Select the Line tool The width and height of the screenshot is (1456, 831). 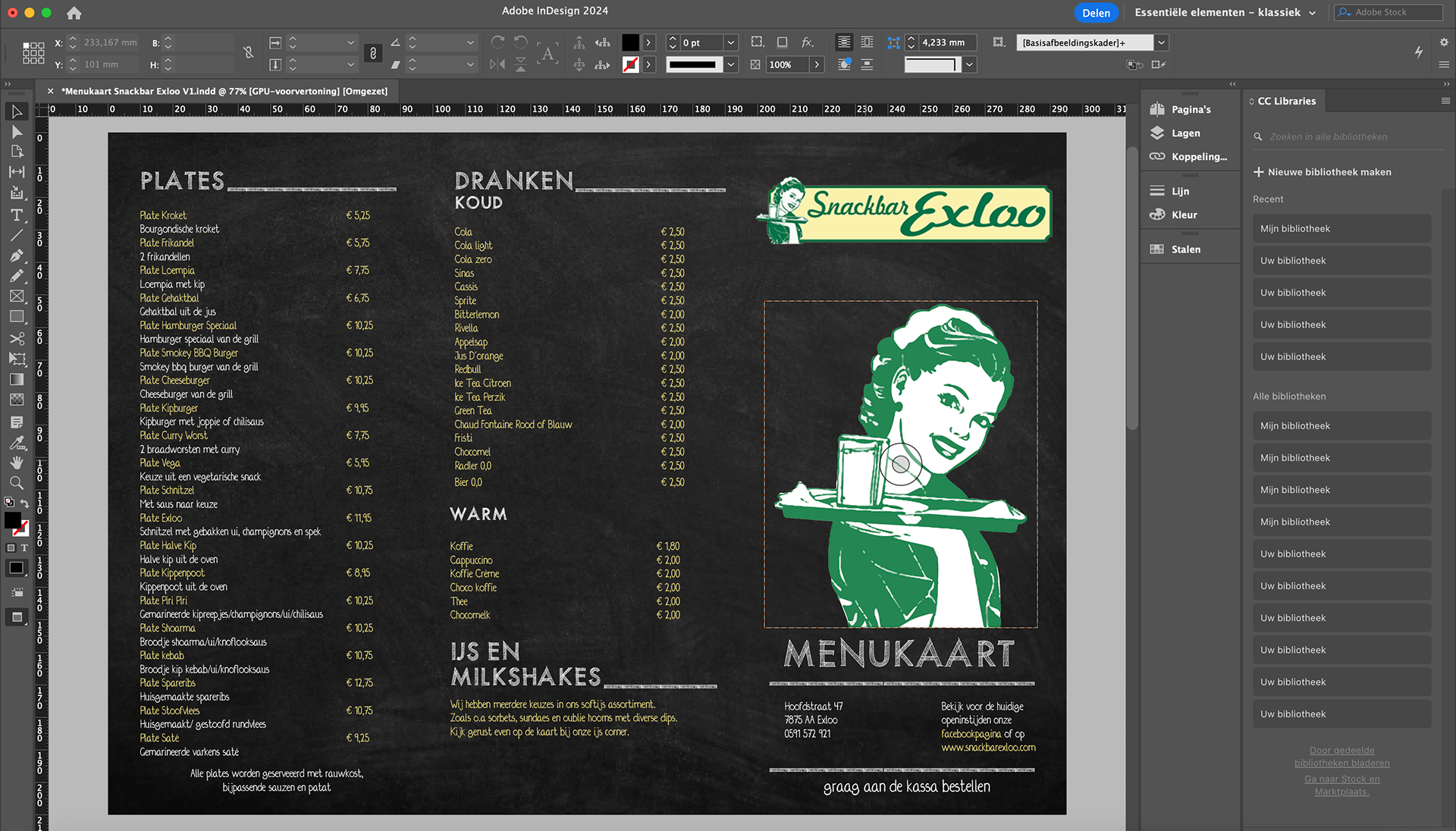[17, 236]
